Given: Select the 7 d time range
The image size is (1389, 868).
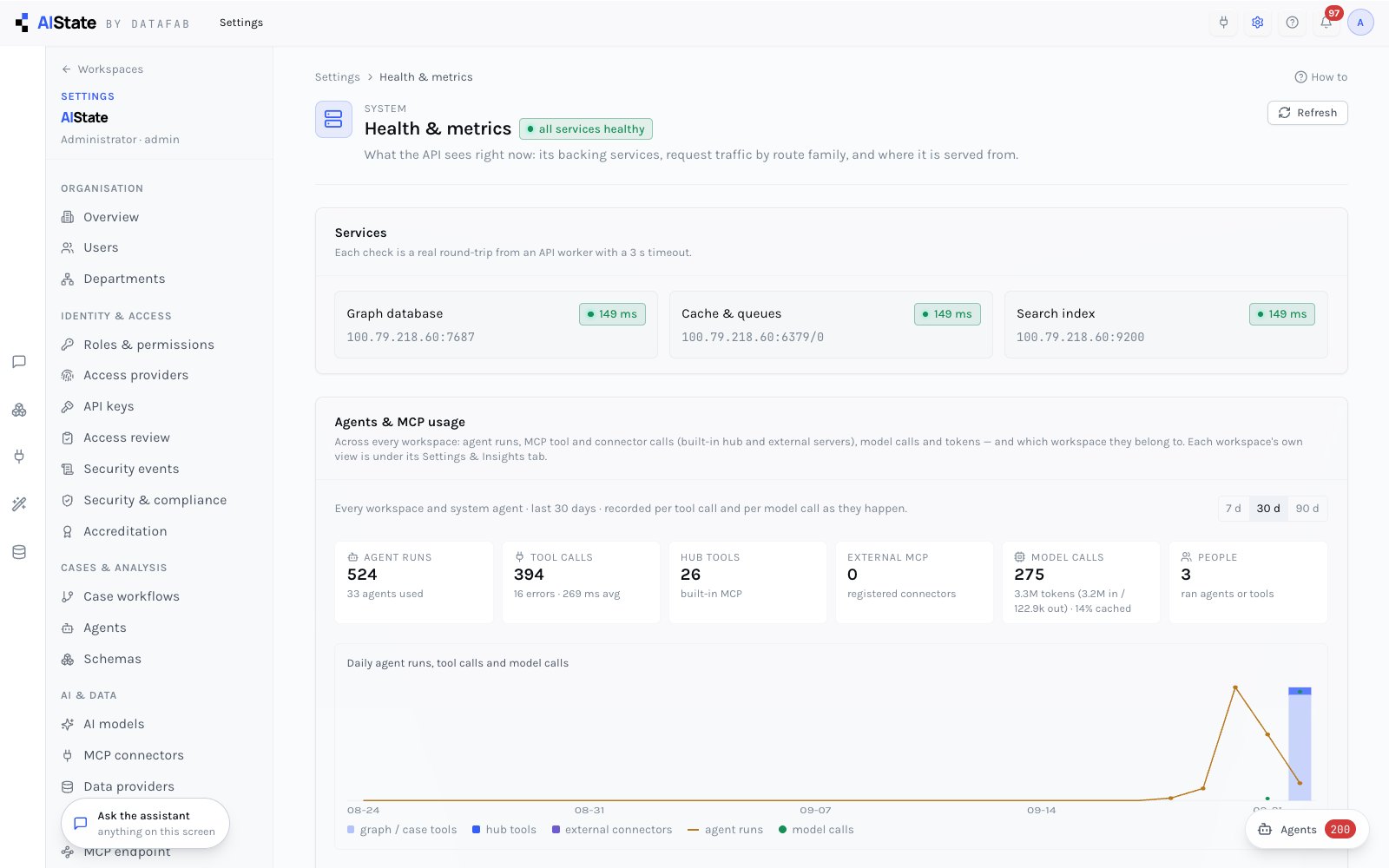Looking at the screenshot, I should [1233, 509].
